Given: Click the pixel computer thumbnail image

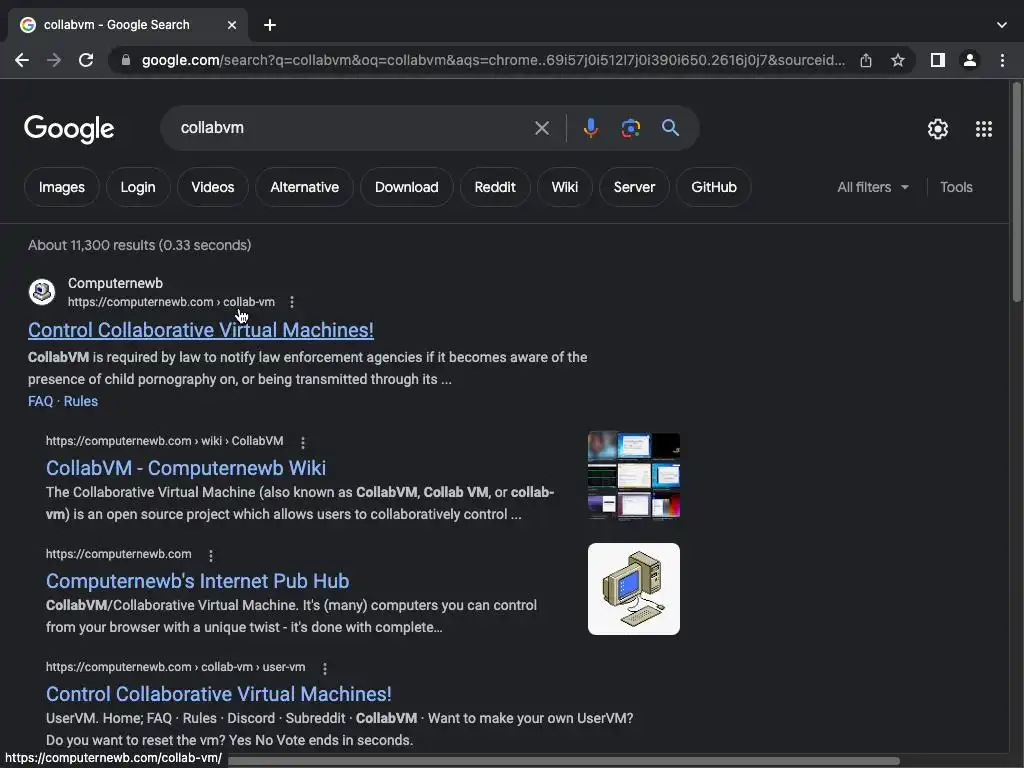Looking at the screenshot, I should [x=633, y=588].
